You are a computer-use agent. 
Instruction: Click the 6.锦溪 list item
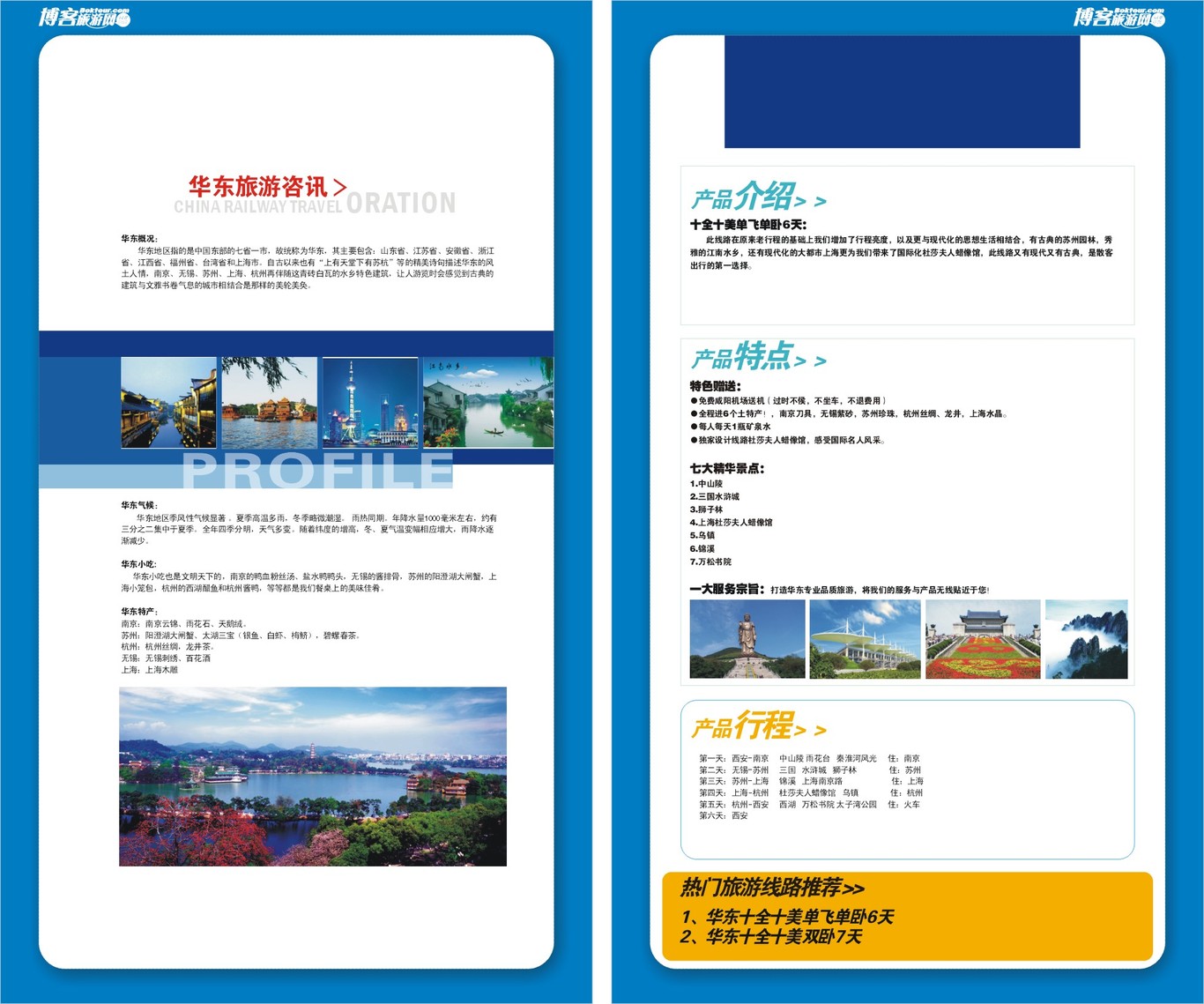(702, 549)
